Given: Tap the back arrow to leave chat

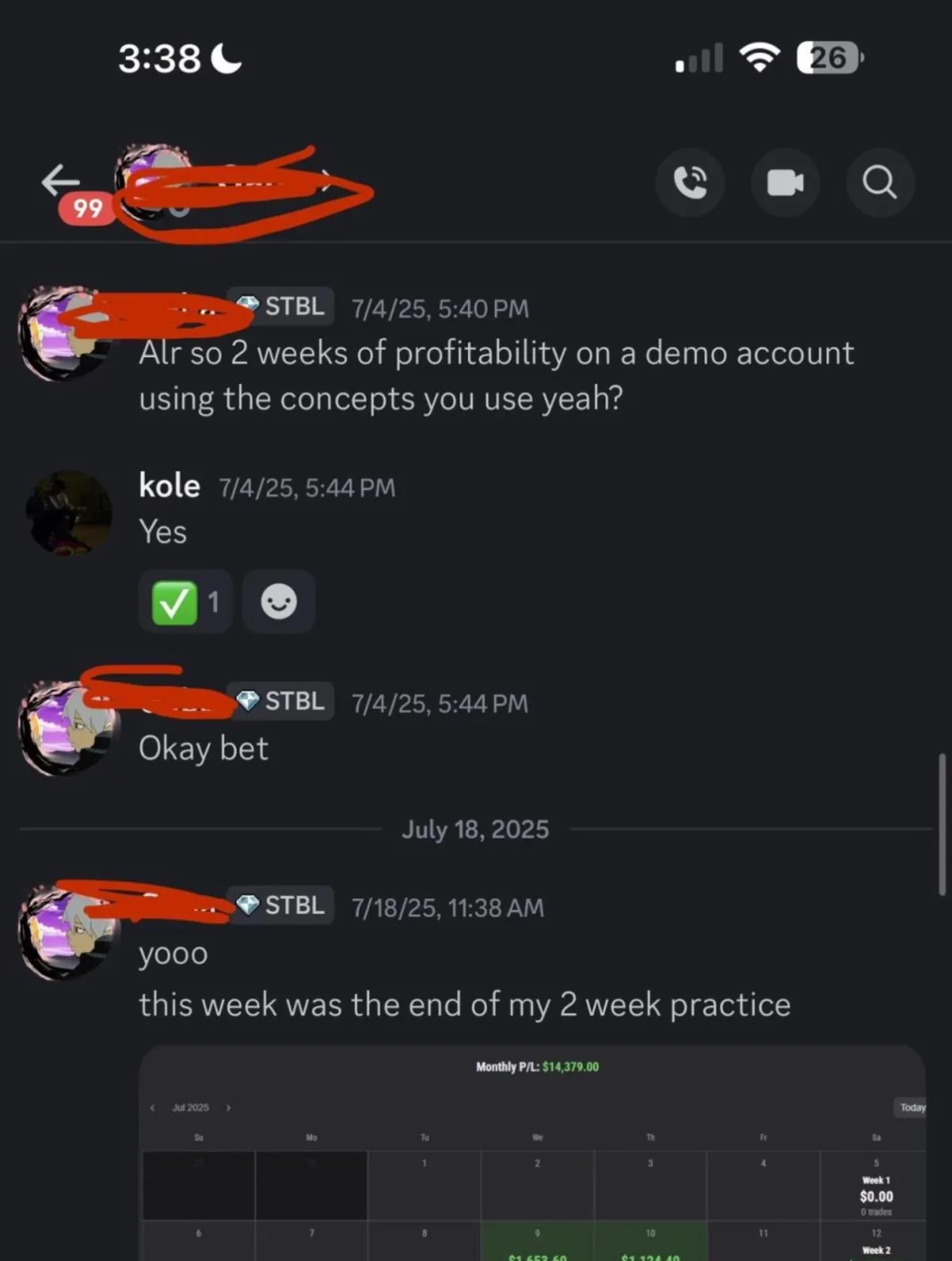Looking at the screenshot, I should tap(60, 180).
